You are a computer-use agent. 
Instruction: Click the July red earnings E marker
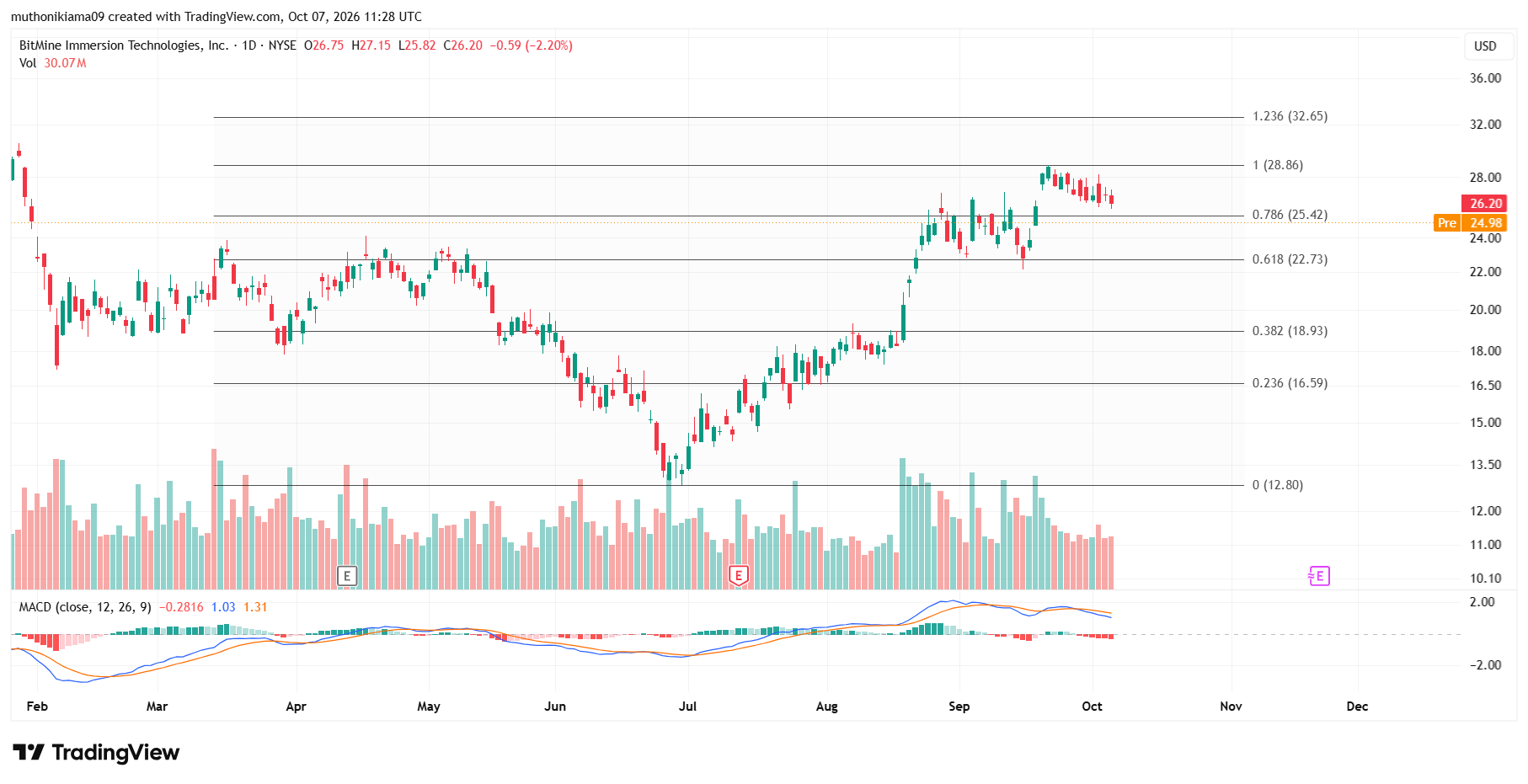coord(739,576)
